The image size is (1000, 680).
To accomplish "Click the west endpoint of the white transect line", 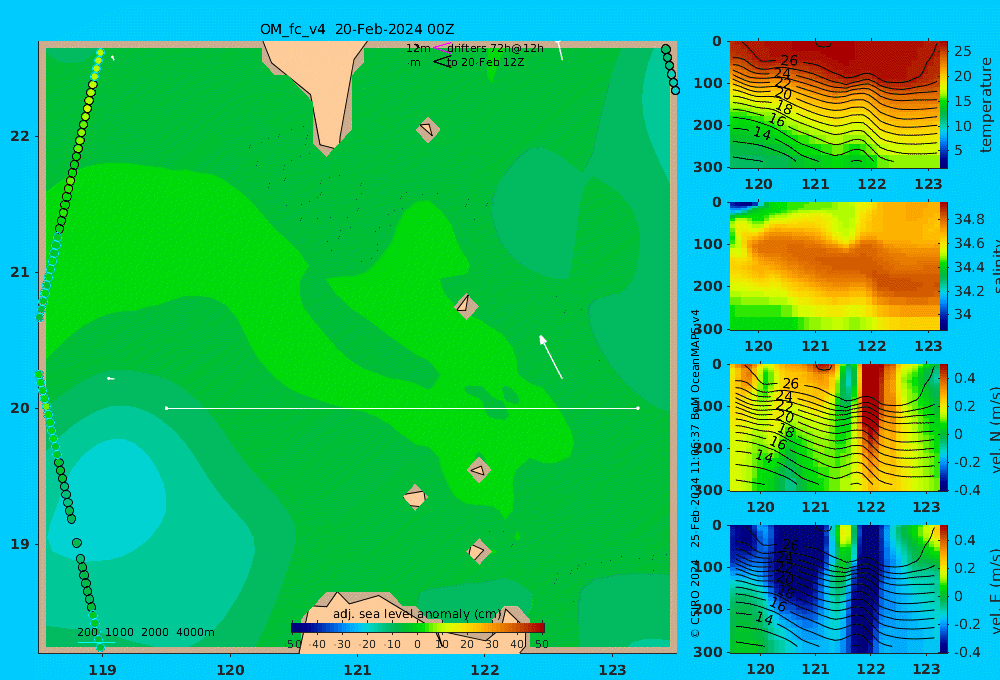I will coord(166,408).
